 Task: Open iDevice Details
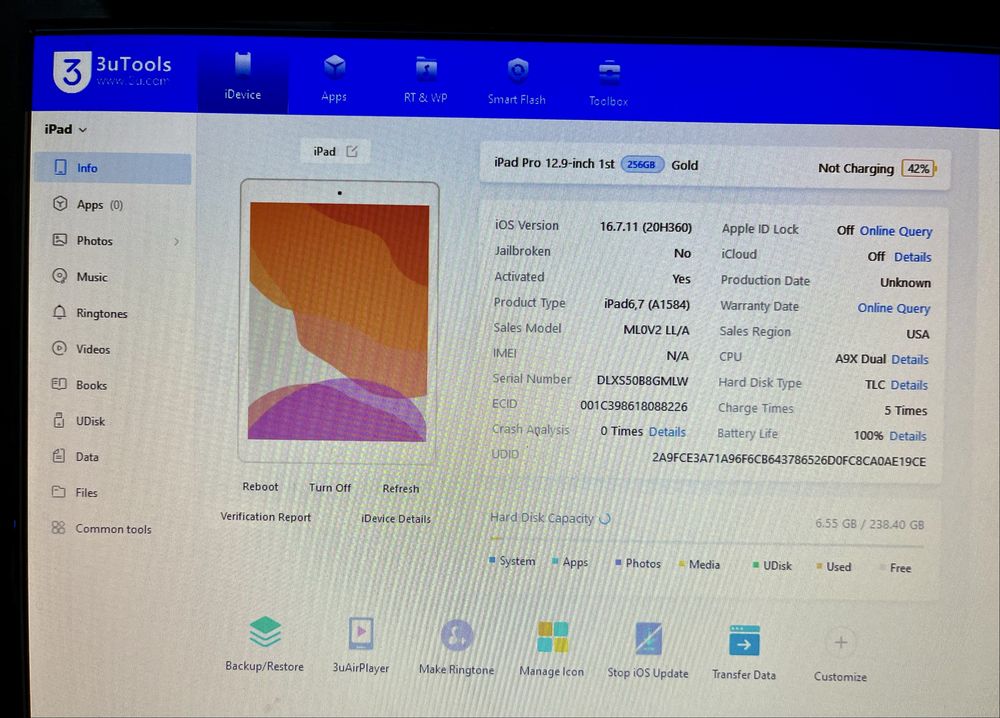[396, 519]
